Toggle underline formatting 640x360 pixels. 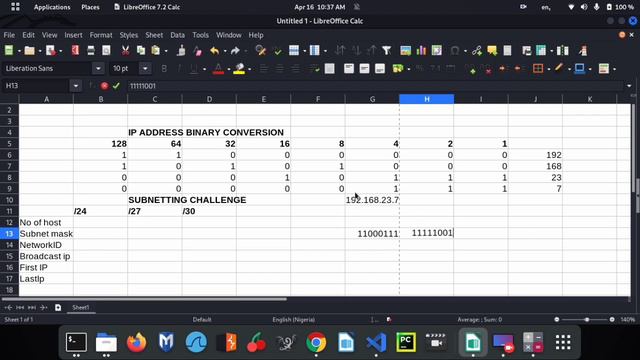[x=194, y=69]
